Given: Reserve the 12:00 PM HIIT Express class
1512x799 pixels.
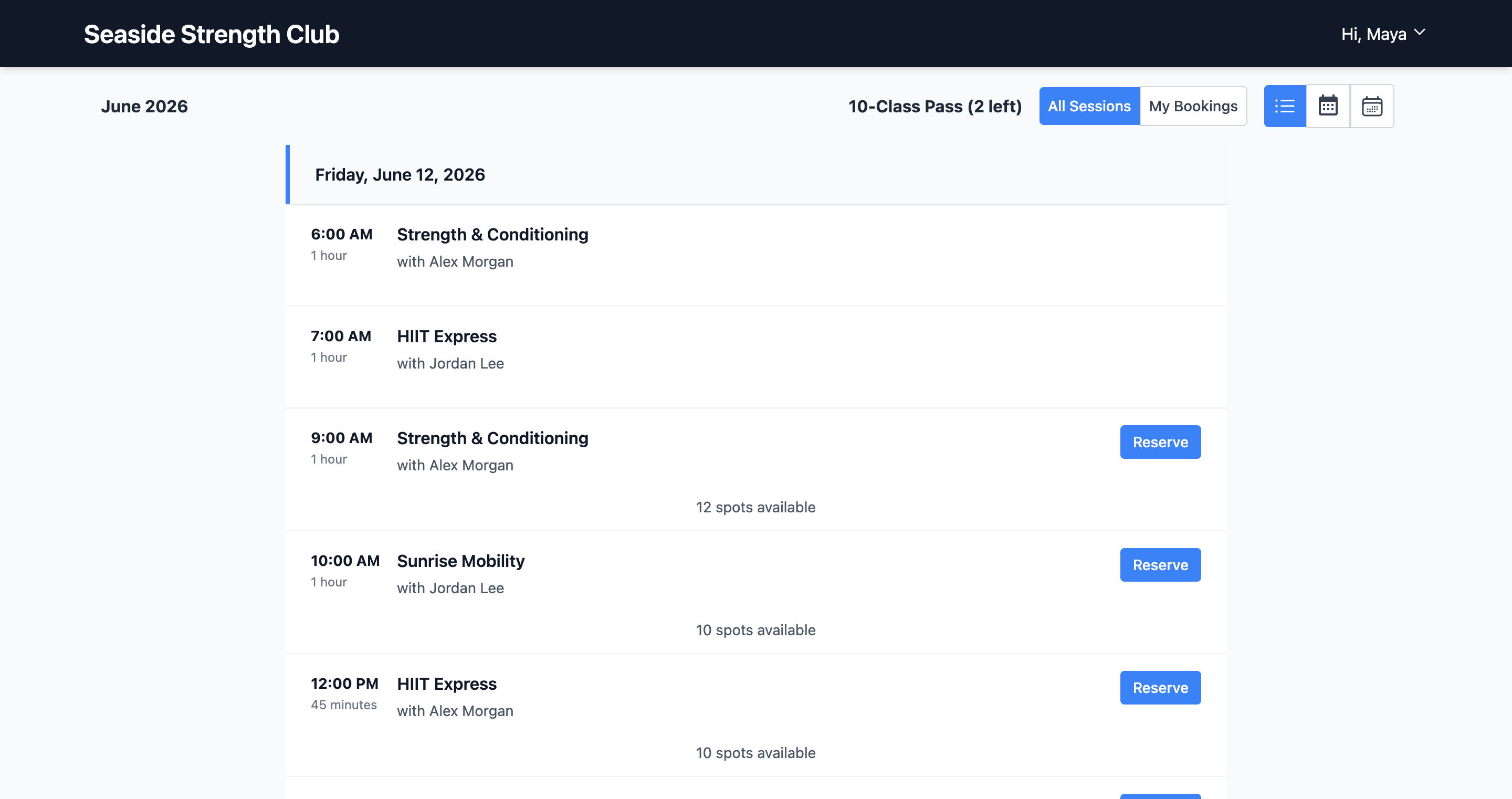Looking at the screenshot, I should tap(1160, 688).
